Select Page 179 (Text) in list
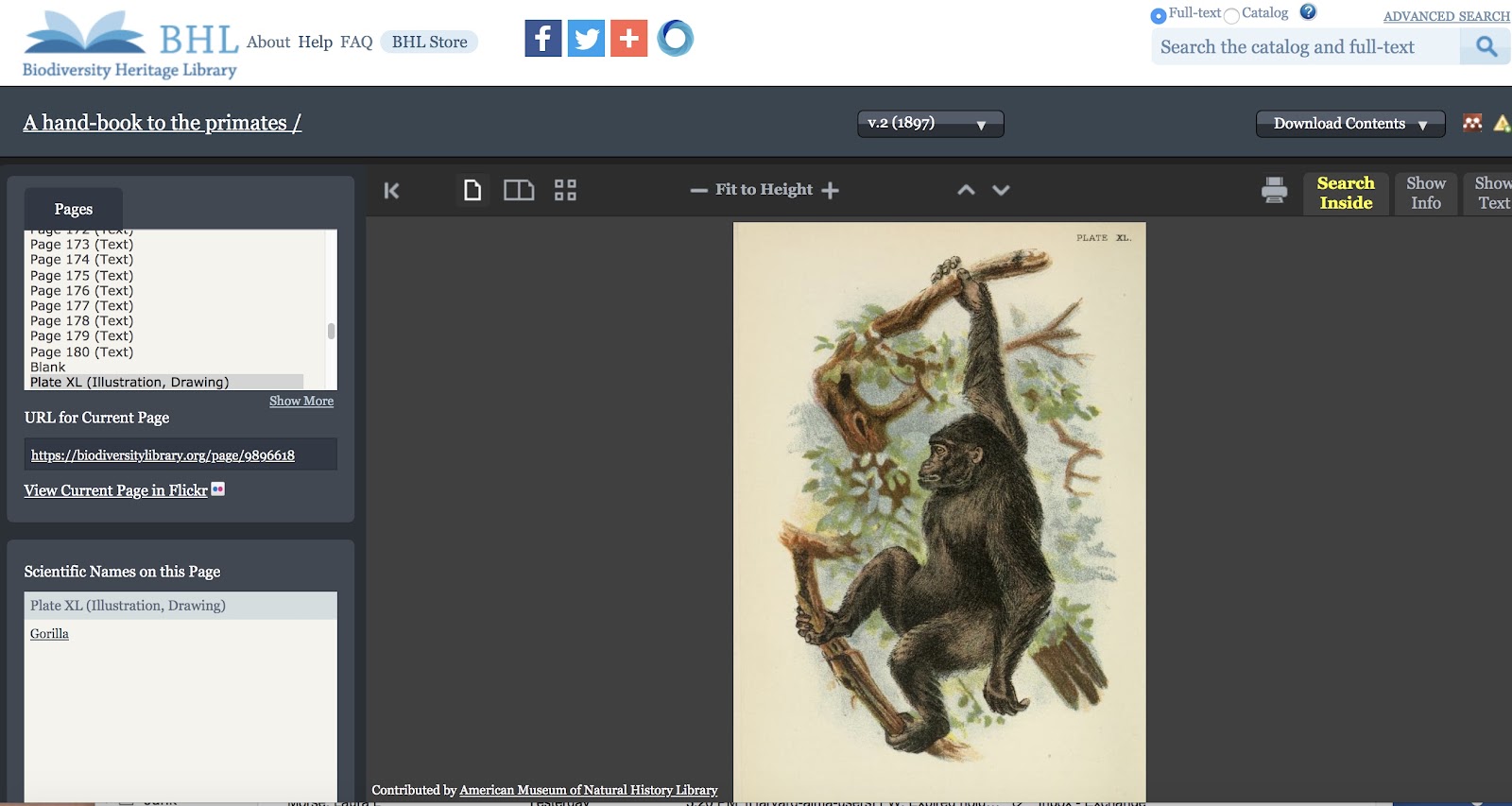 82,336
